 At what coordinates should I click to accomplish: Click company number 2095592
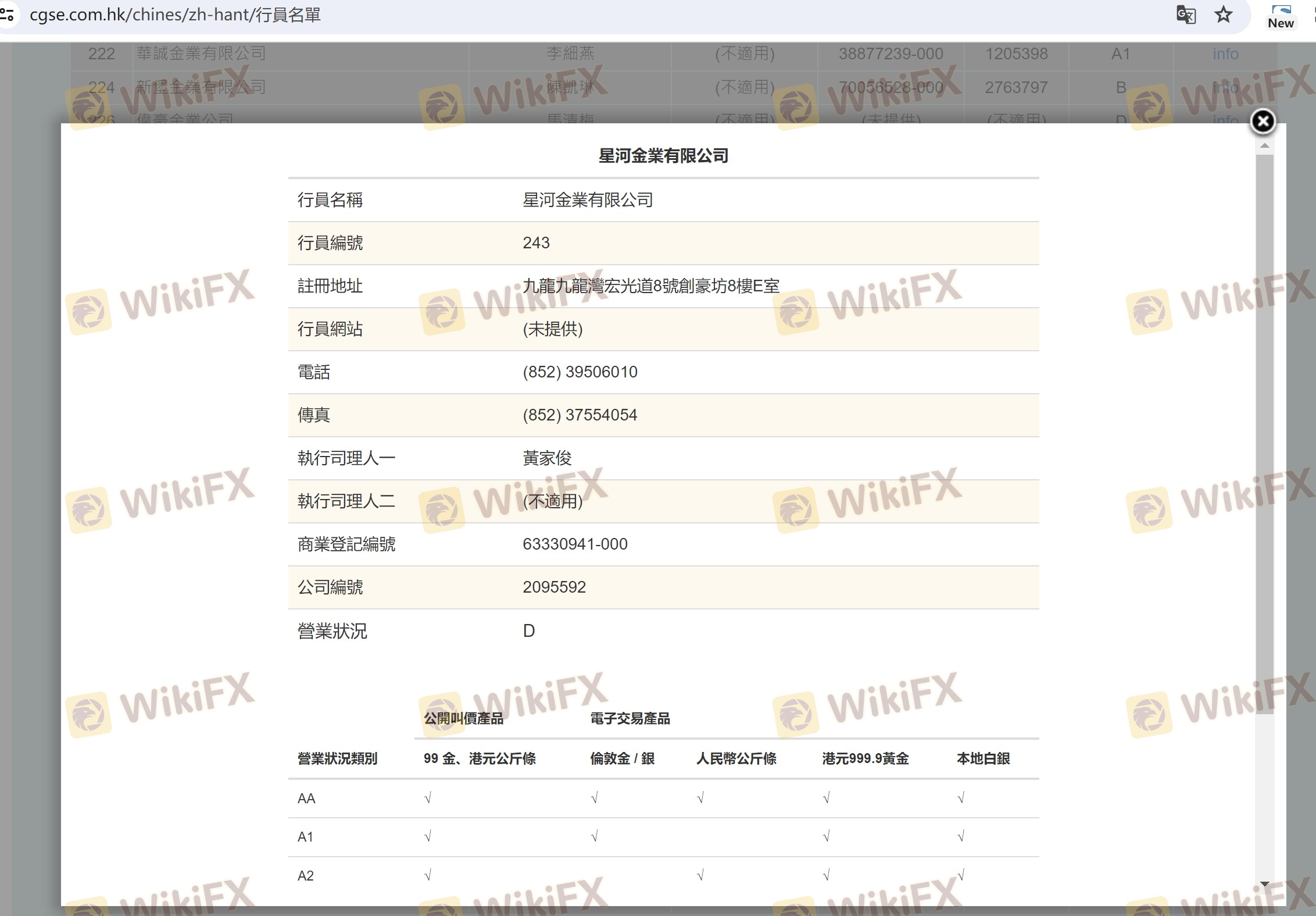point(554,587)
